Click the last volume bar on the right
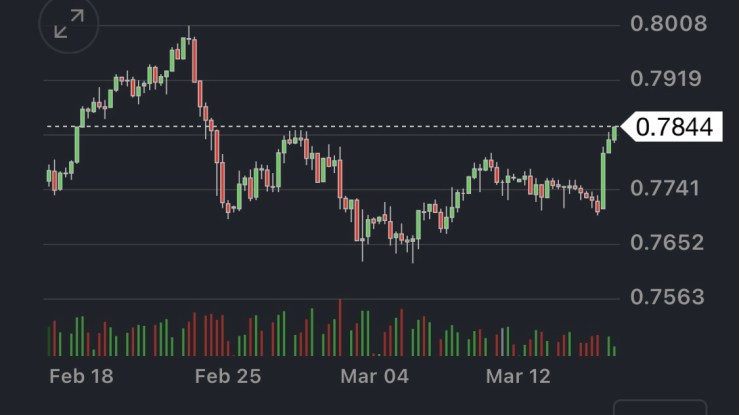Image resolution: width=739 pixels, height=415 pixels. pos(613,350)
